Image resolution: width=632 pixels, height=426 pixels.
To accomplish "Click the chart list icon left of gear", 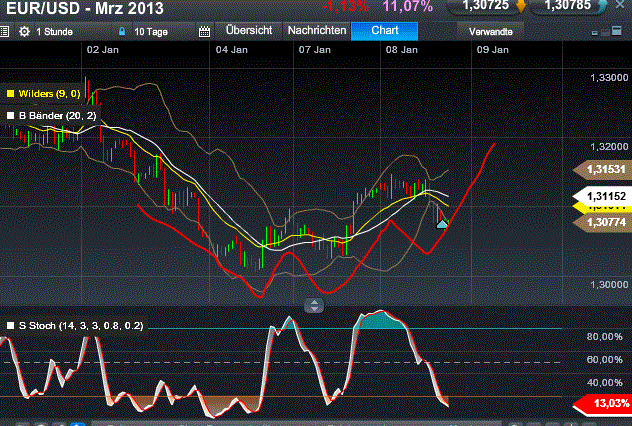I will (8, 31).
